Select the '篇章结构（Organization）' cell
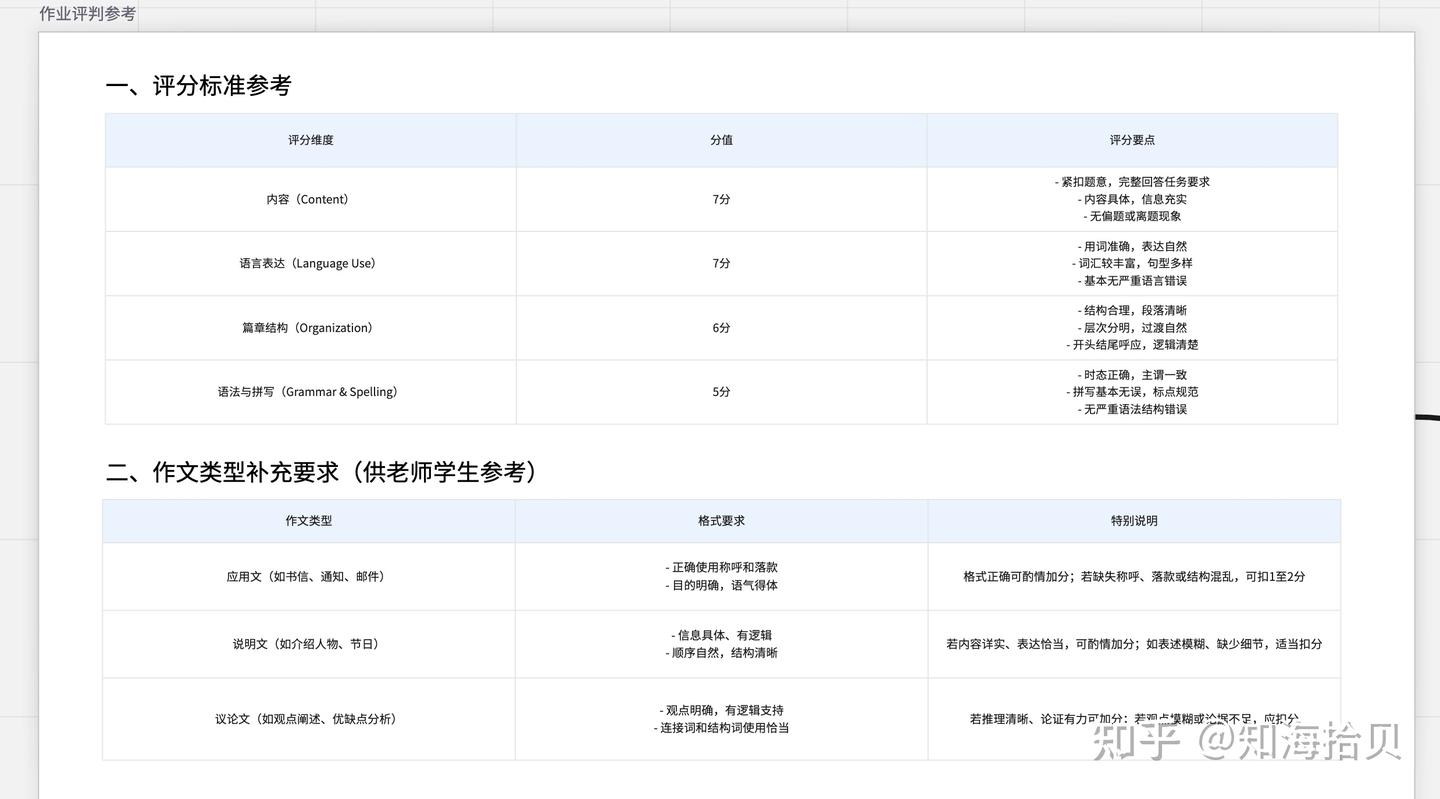Screen dimensions: 1440x799 [x=311, y=328]
